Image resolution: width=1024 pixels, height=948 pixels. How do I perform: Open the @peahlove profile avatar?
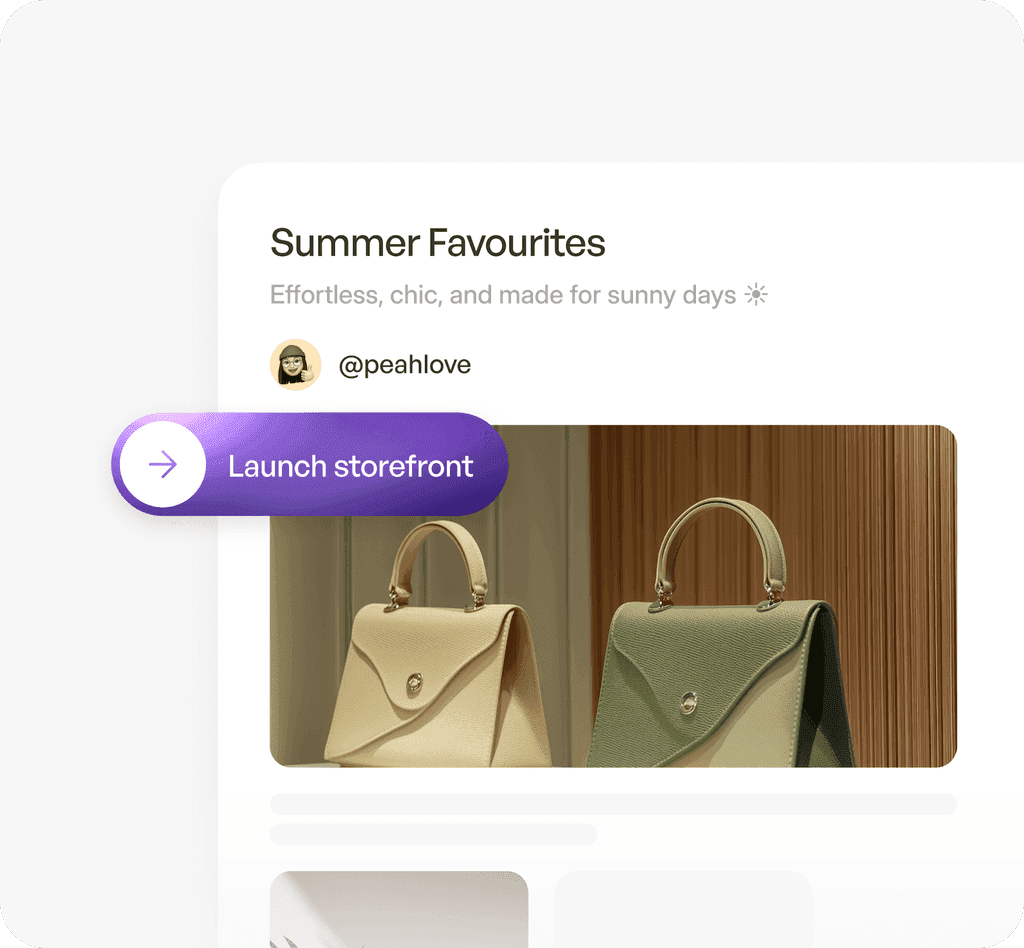point(295,364)
